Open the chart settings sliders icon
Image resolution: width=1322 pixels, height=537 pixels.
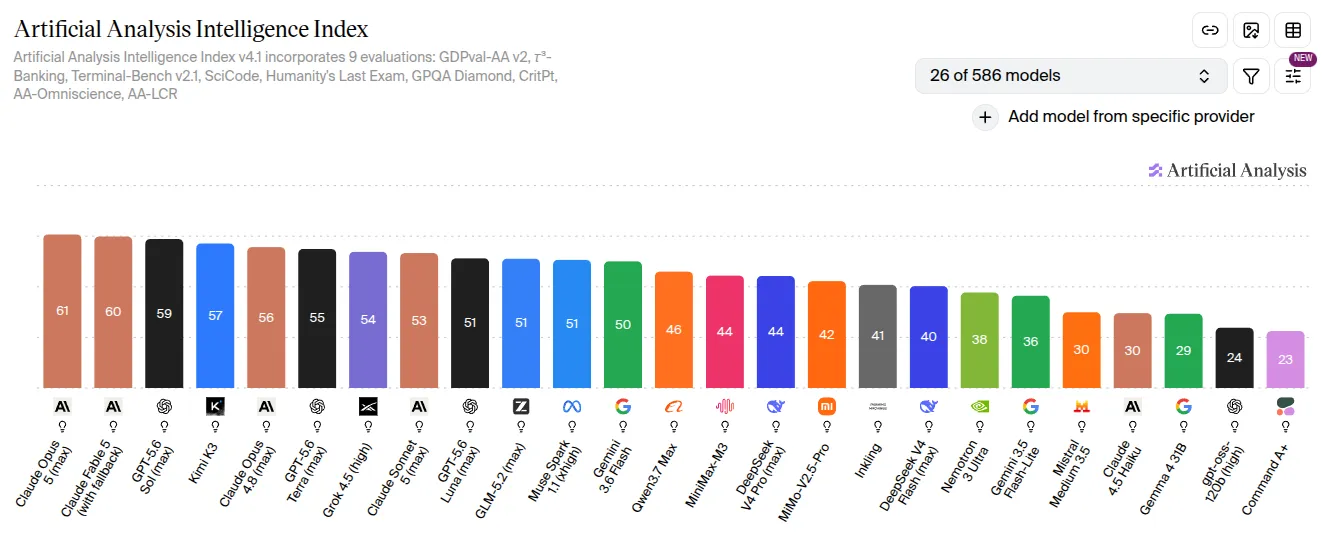click(x=1292, y=76)
